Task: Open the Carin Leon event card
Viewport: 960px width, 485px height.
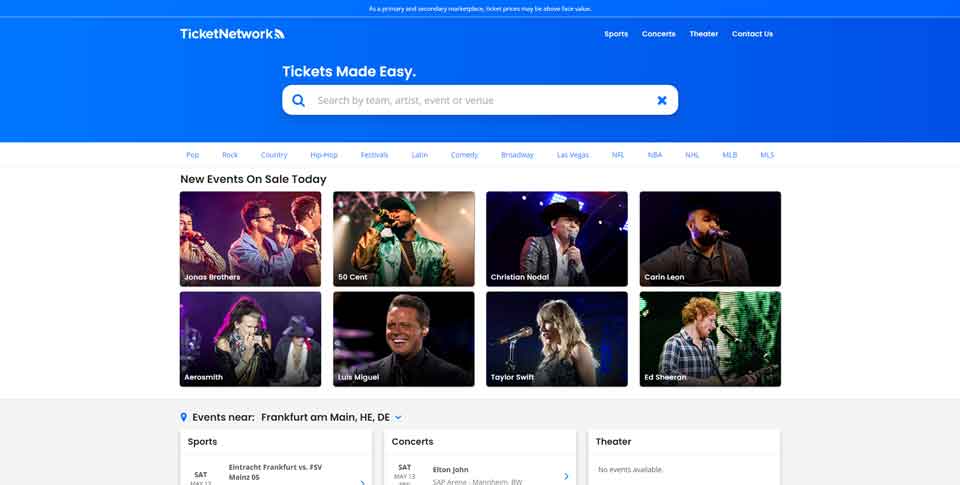Action: [x=710, y=239]
